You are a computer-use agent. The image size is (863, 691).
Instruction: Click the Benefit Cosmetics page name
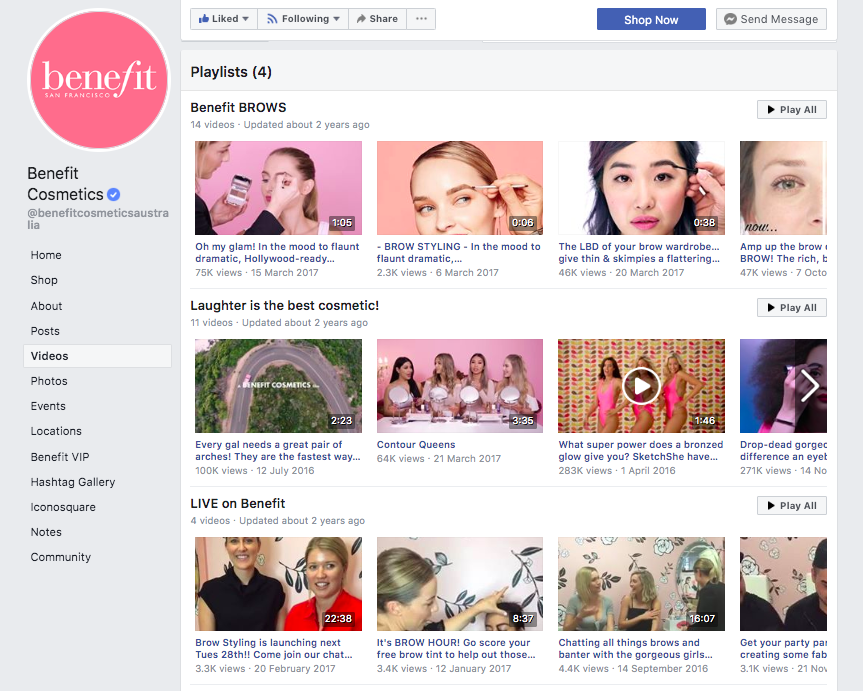[65, 184]
